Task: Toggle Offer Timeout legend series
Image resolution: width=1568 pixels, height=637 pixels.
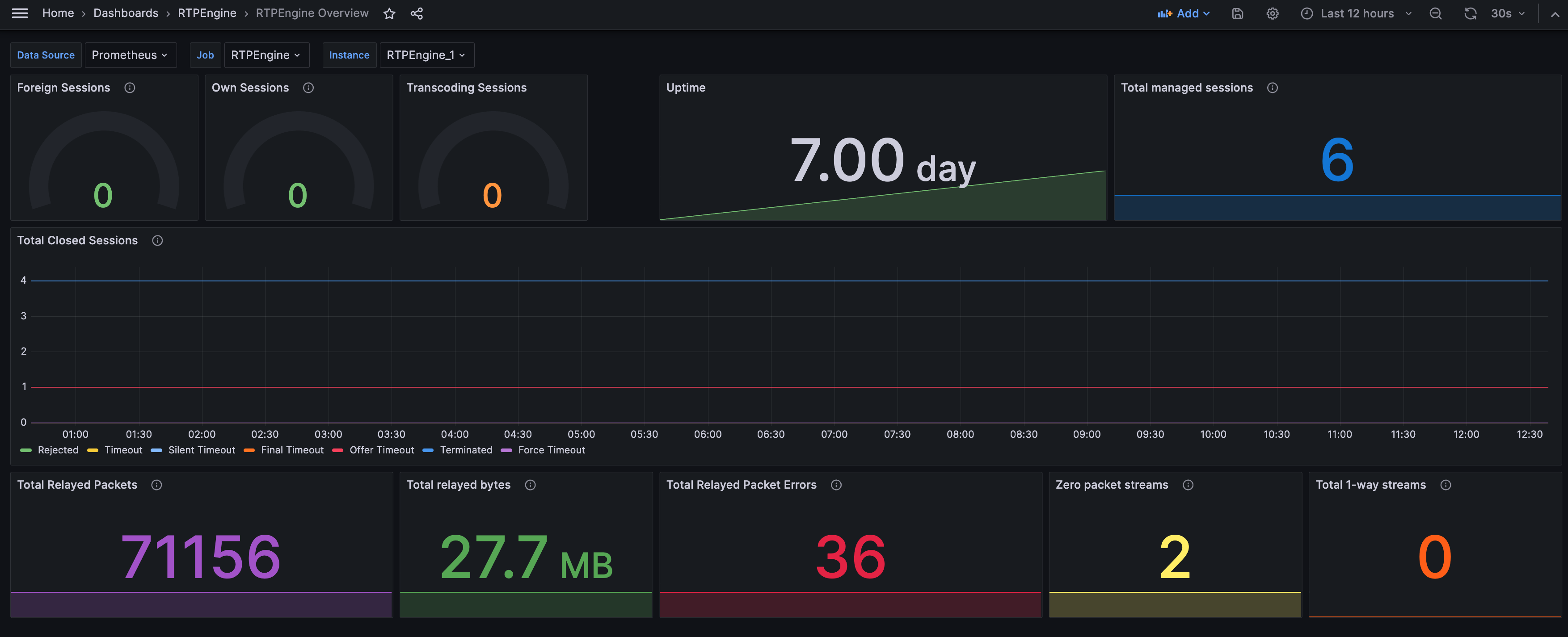Action: click(381, 450)
